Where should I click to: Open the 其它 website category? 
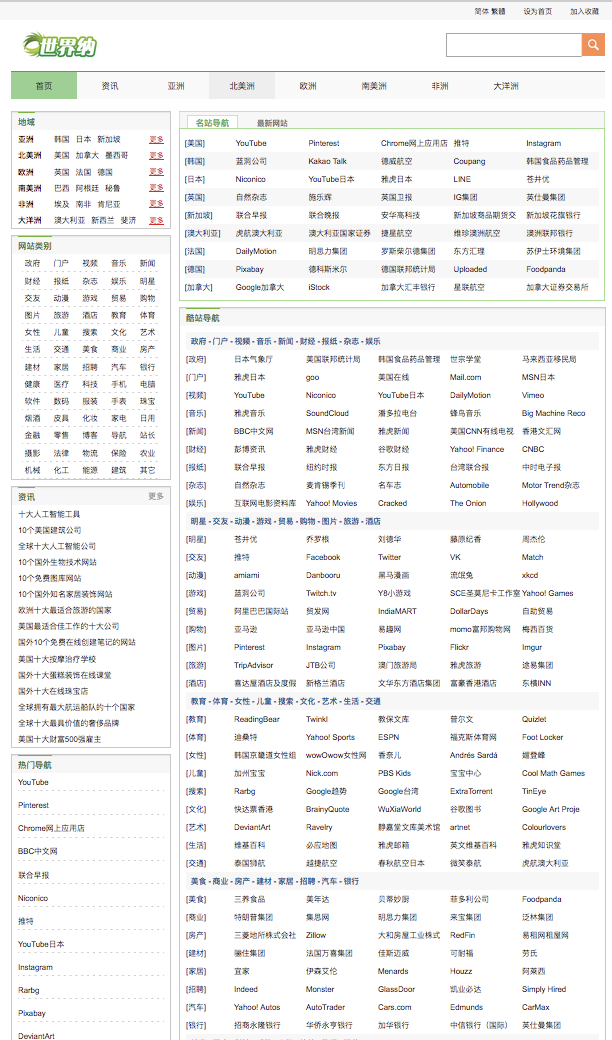(x=148, y=470)
